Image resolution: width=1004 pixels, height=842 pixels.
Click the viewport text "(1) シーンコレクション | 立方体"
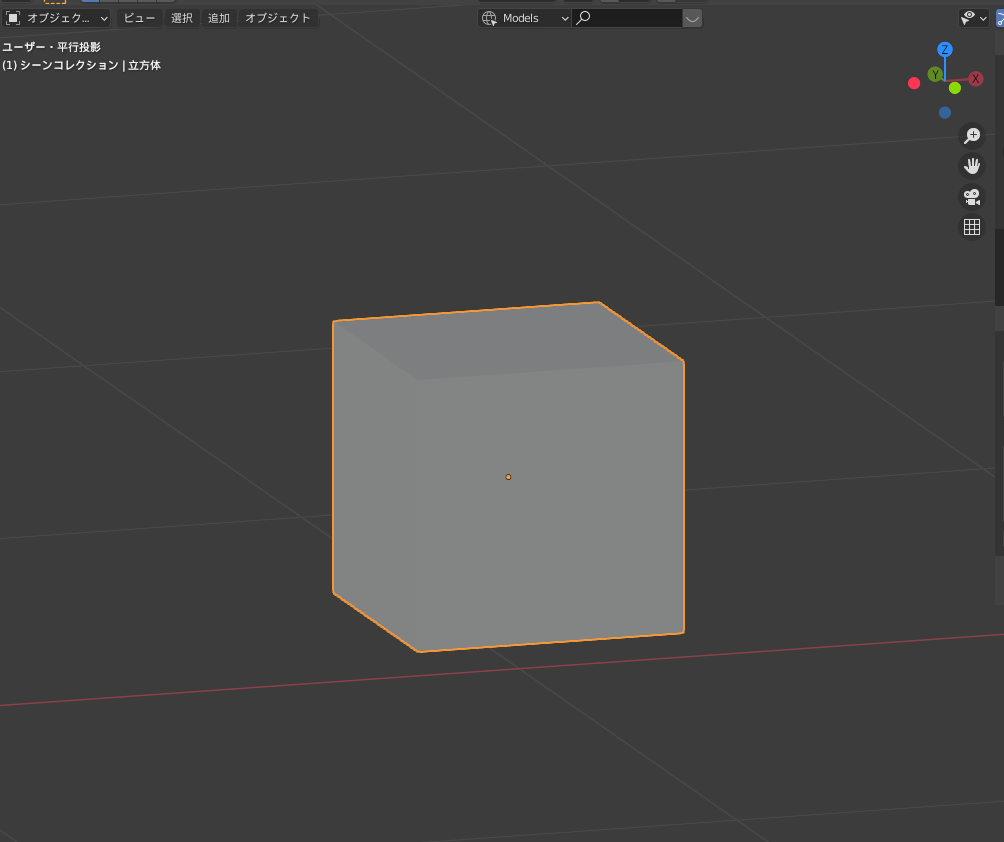pyautogui.click(x=81, y=65)
